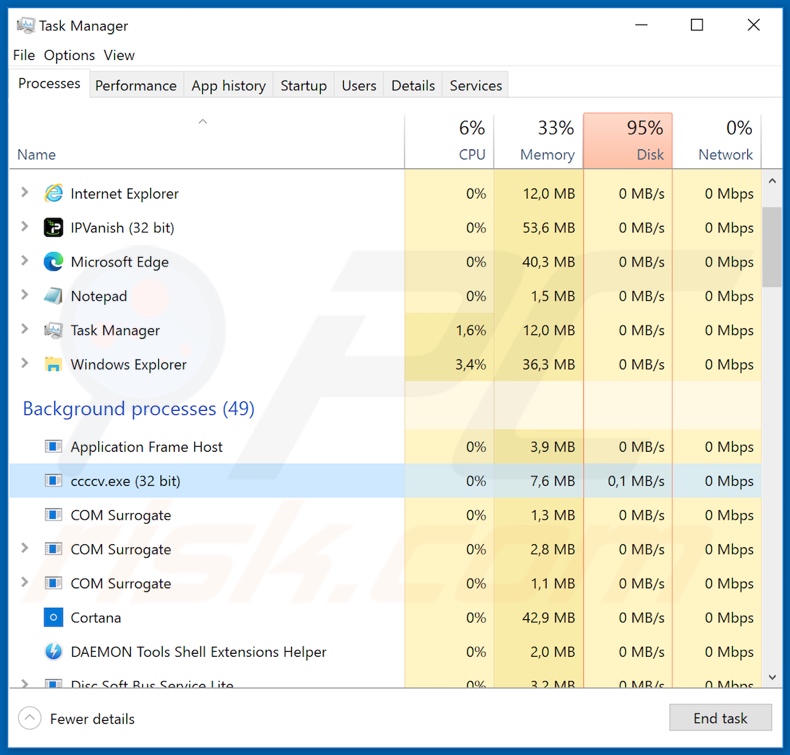Click the 42,9 MB memory value
Screen dimensions: 790x755
click(549, 617)
